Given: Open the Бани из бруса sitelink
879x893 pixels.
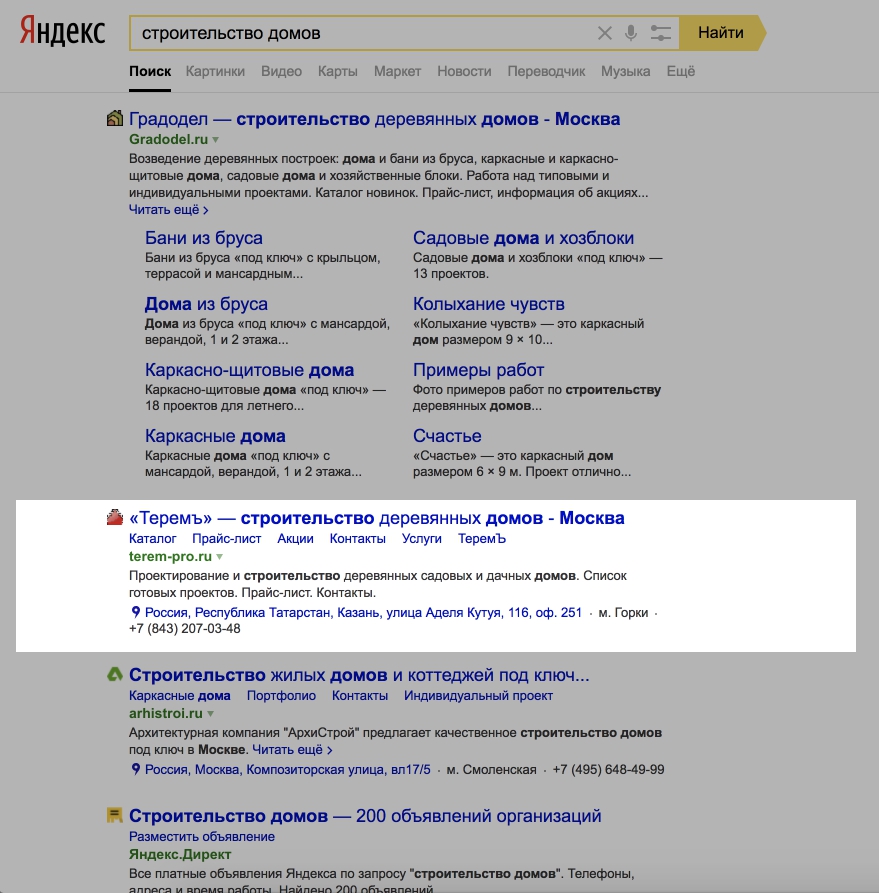Looking at the screenshot, I should click(203, 237).
